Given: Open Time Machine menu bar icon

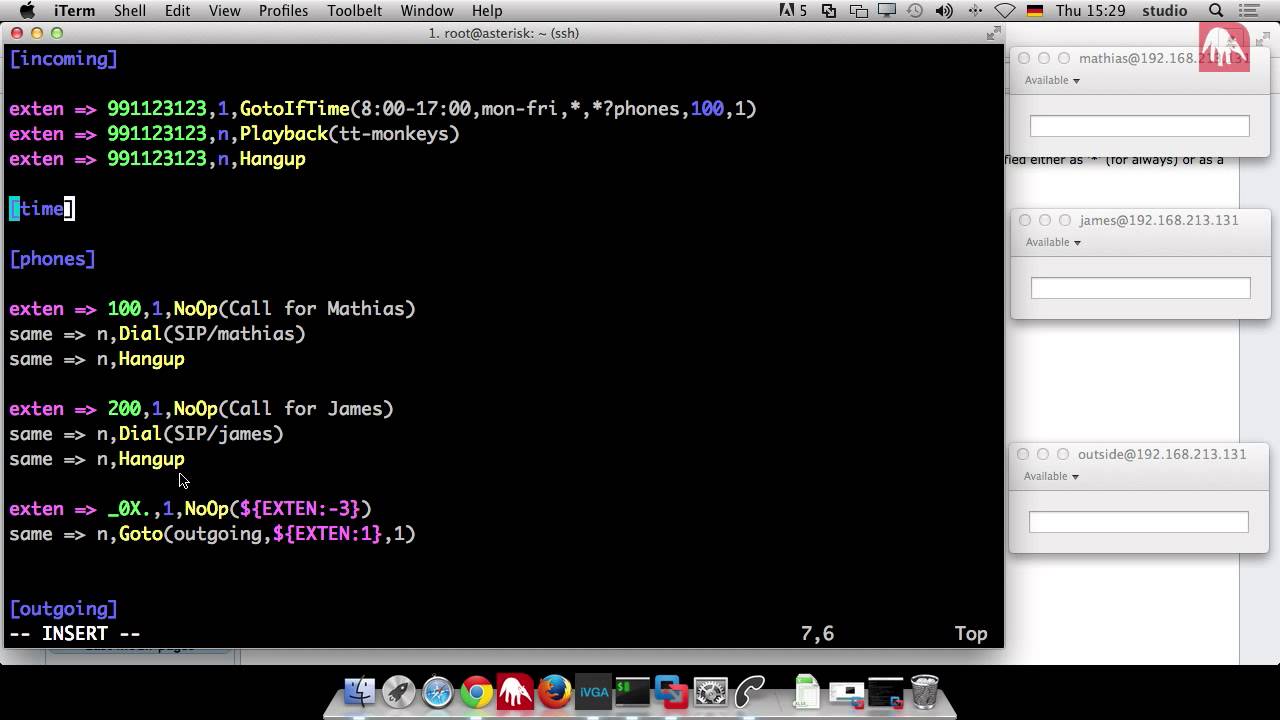Looking at the screenshot, I should point(915,11).
